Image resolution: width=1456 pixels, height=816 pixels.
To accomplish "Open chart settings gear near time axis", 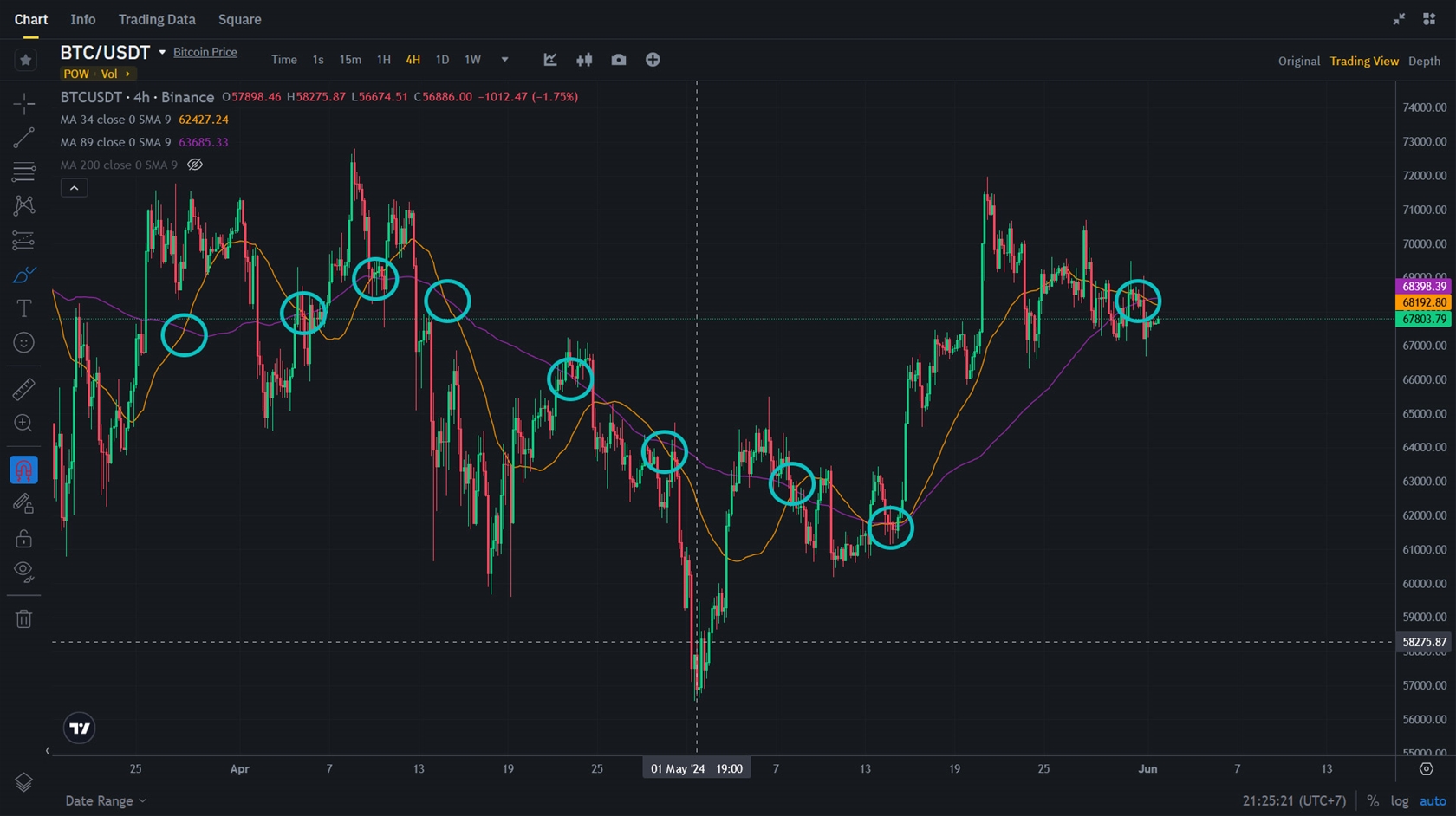I will tap(1426, 769).
